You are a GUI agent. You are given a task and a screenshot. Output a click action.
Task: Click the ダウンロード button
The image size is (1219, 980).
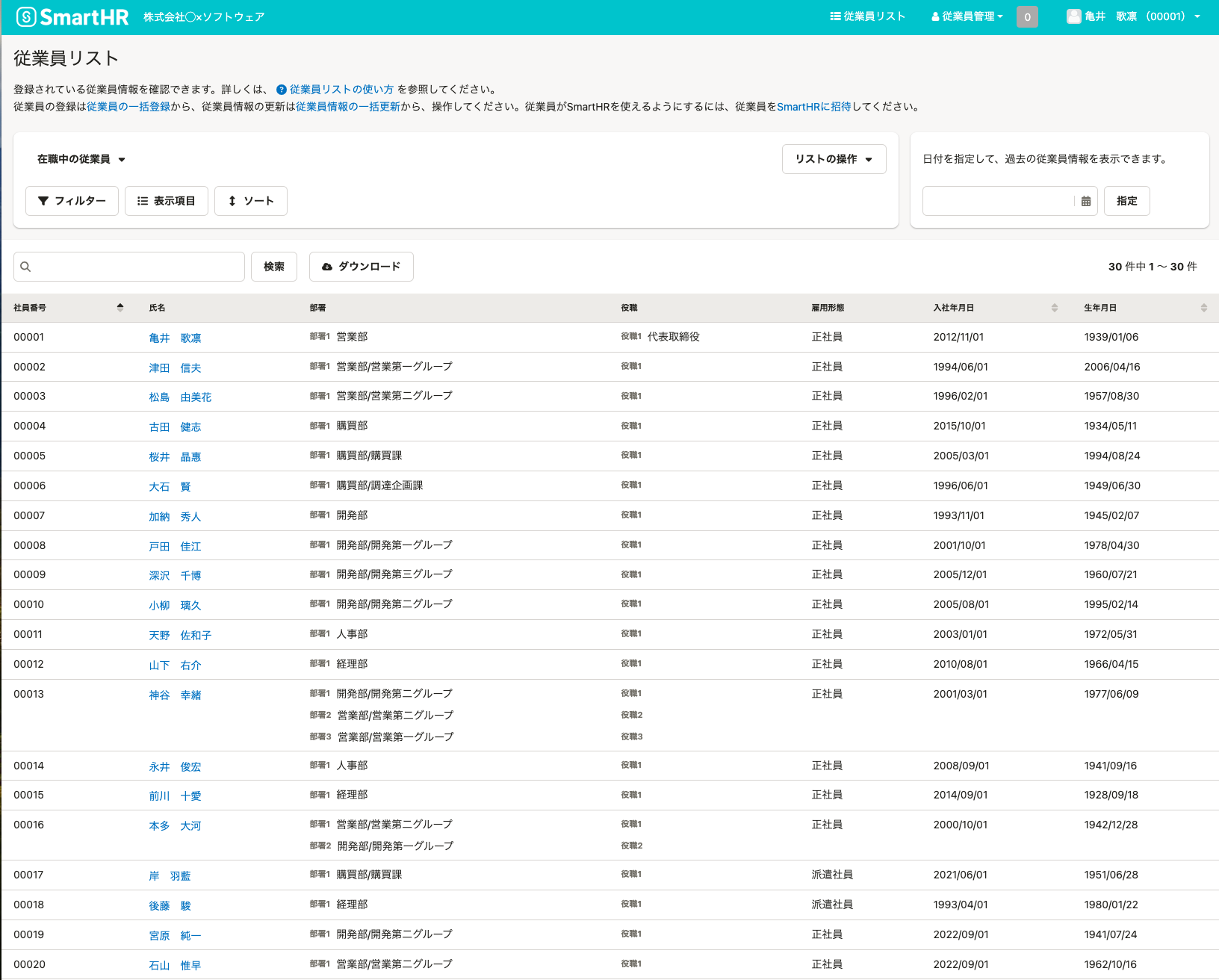click(x=362, y=267)
